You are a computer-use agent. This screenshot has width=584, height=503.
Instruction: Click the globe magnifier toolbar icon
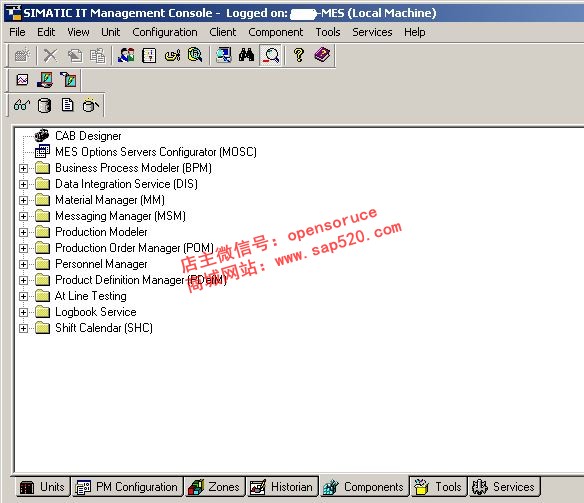[195, 55]
